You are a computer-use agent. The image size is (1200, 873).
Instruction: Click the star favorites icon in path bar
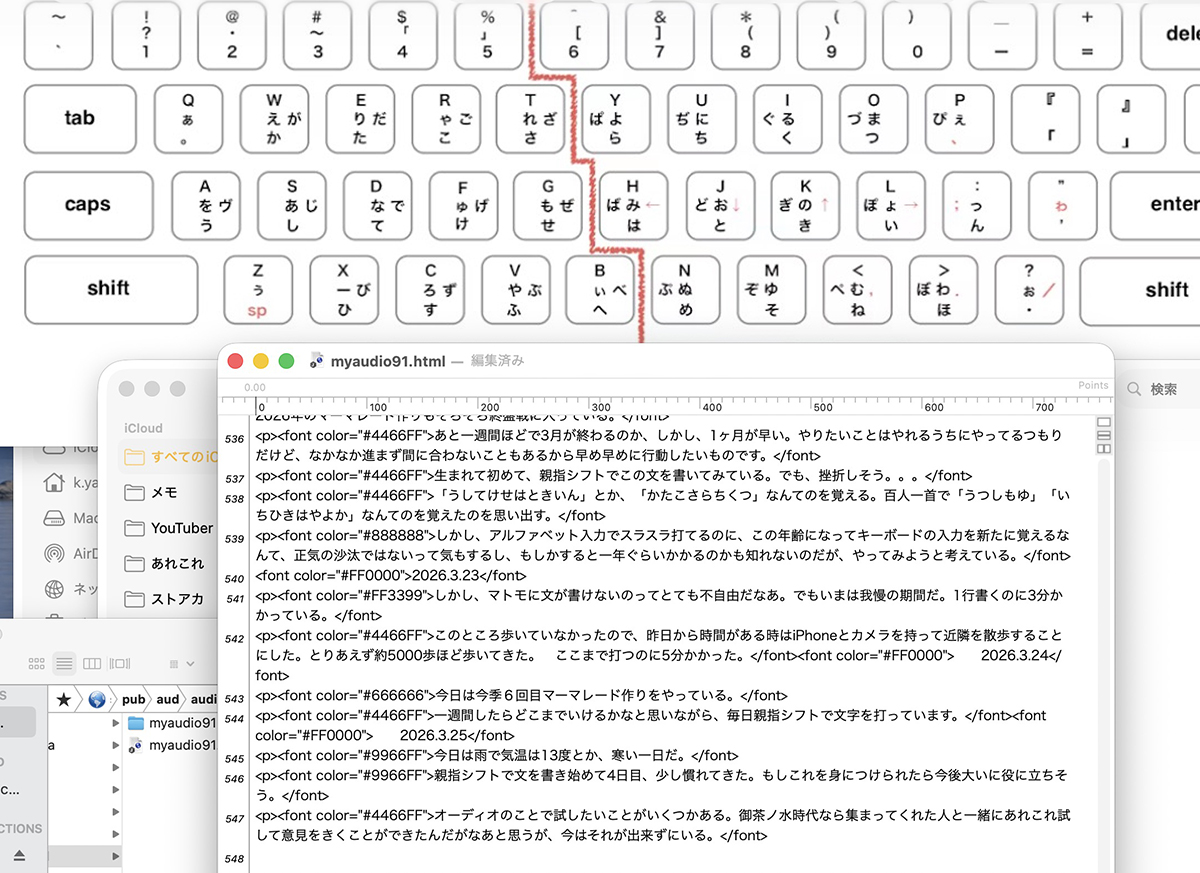[64, 699]
